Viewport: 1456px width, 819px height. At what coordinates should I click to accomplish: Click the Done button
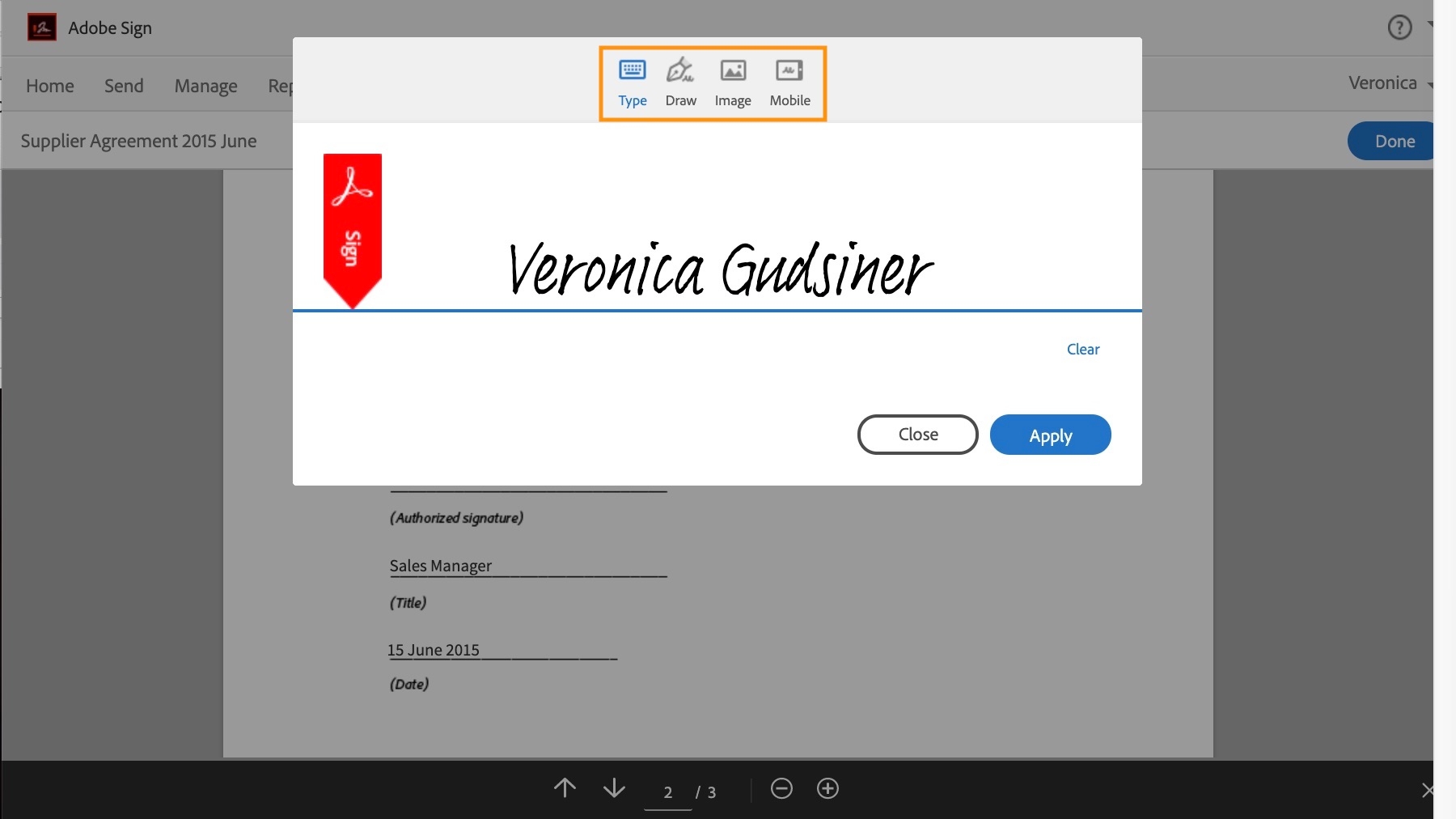1394,141
